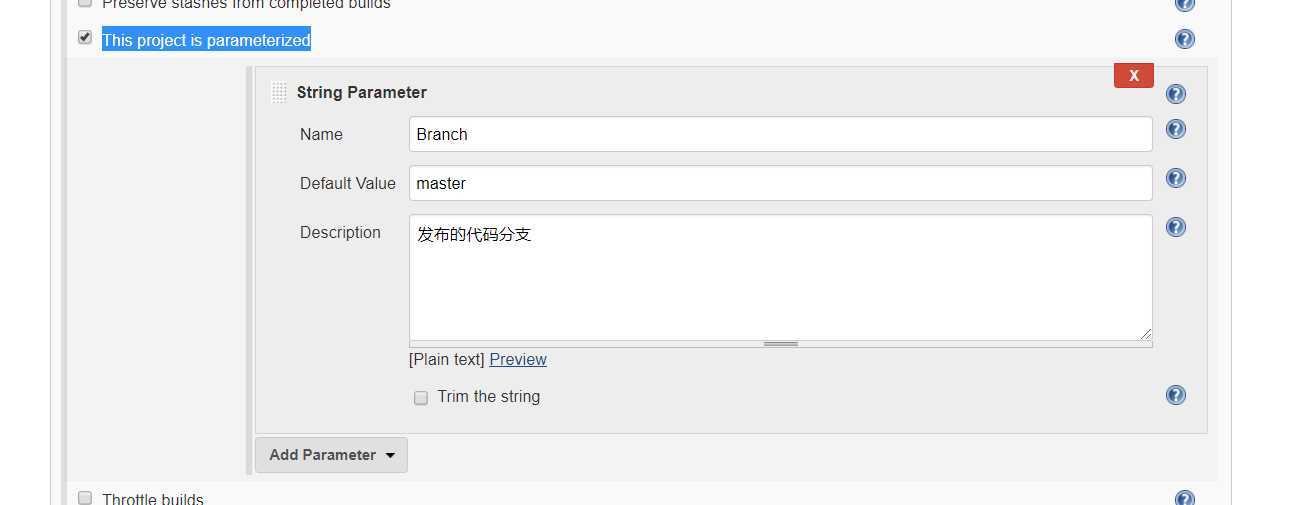The width and height of the screenshot is (1297, 505).
Task: Open help icon for Throttle builds
Action: coord(1184,498)
